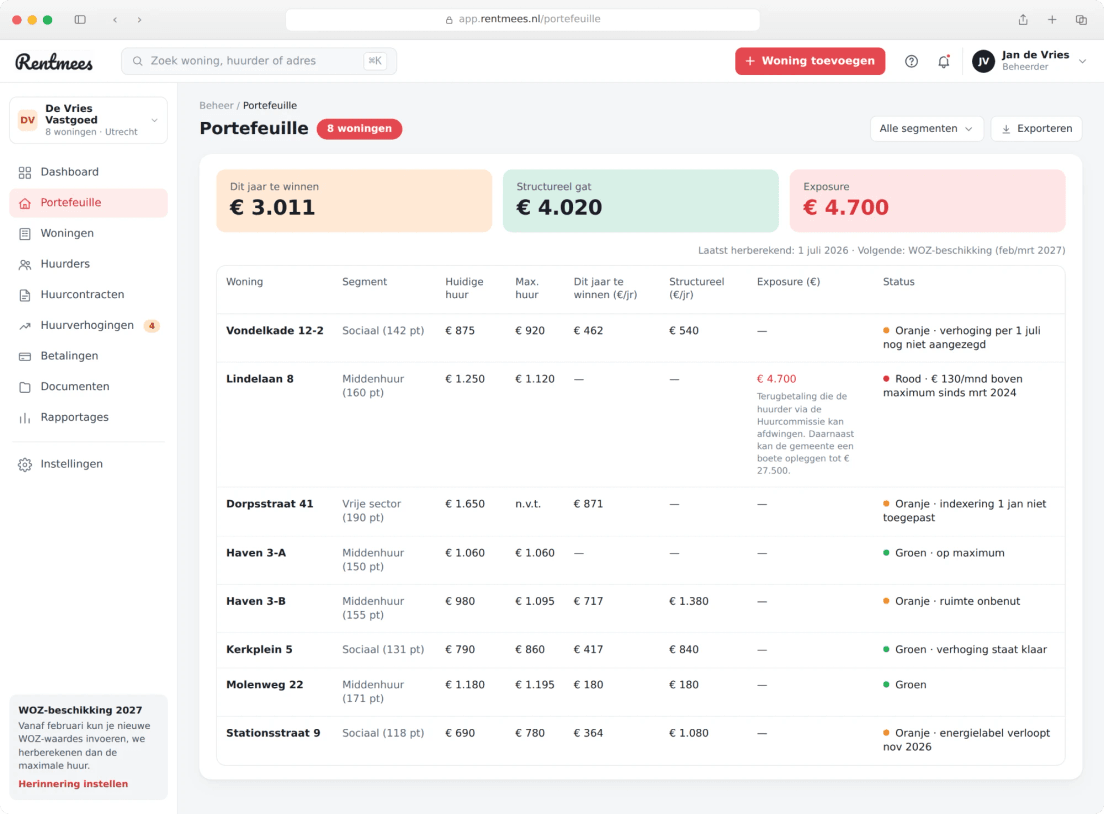1104x814 pixels.
Task: Click the Stationsstraat 9 property name
Action: coord(273,733)
